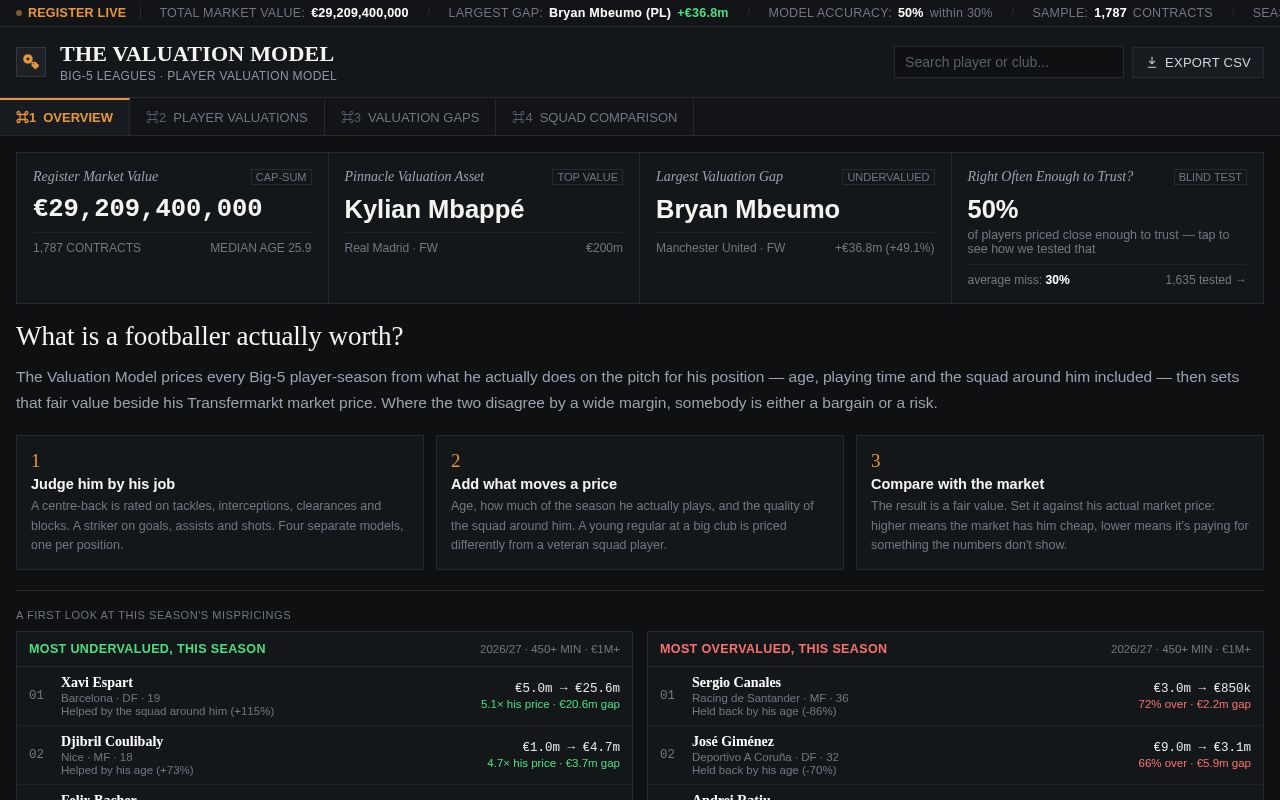The height and width of the screenshot is (800, 1280).
Task: Click the Export CSV button
Action: point(1198,62)
